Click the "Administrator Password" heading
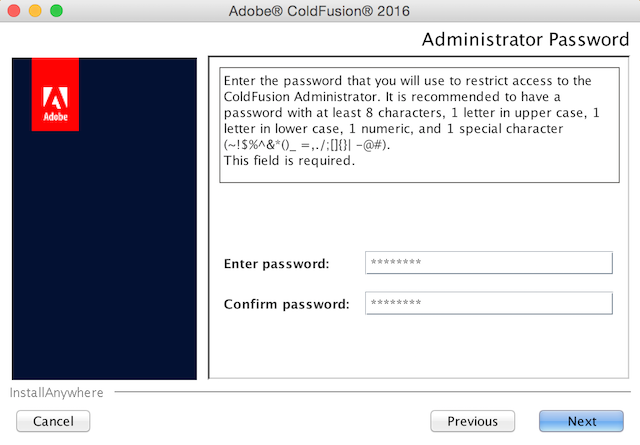The height and width of the screenshot is (445, 640). (x=525, y=40)
